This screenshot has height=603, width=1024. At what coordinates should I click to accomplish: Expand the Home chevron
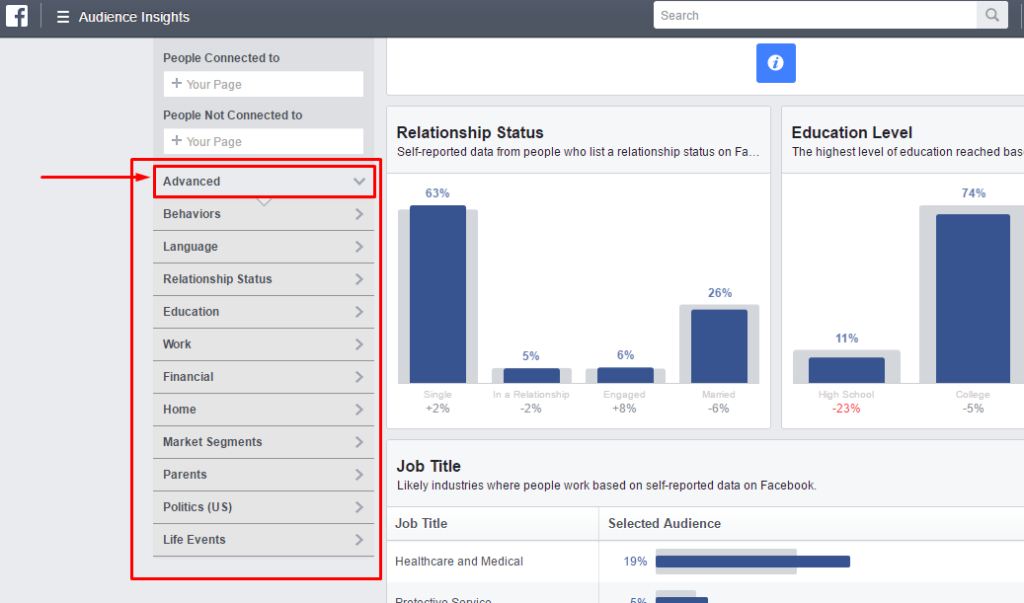(x=359, y=410)
